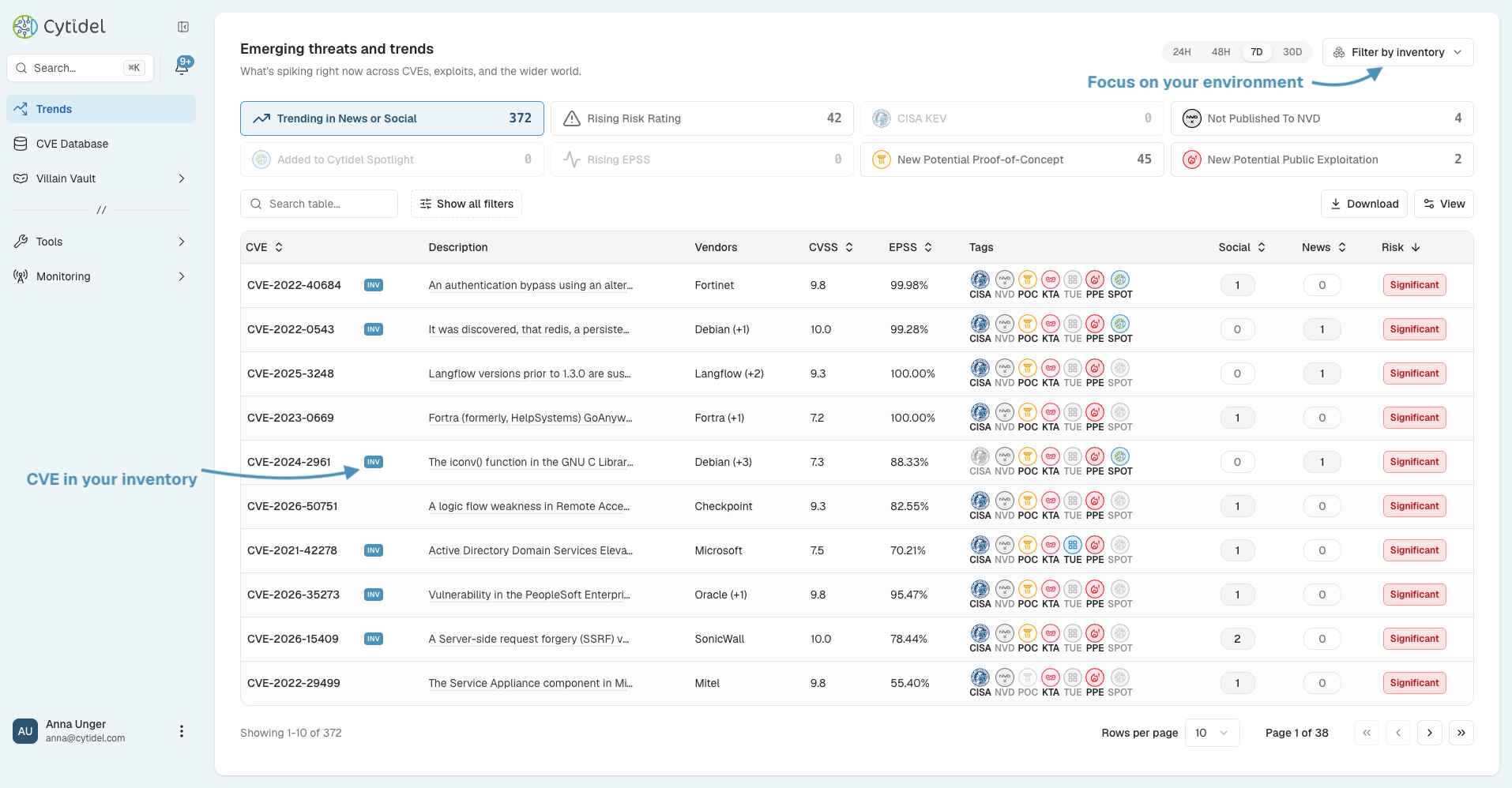The width and height of the screenshot is (1512, 788).
Task: Sort the table by News column
Action: (1324, 247)
